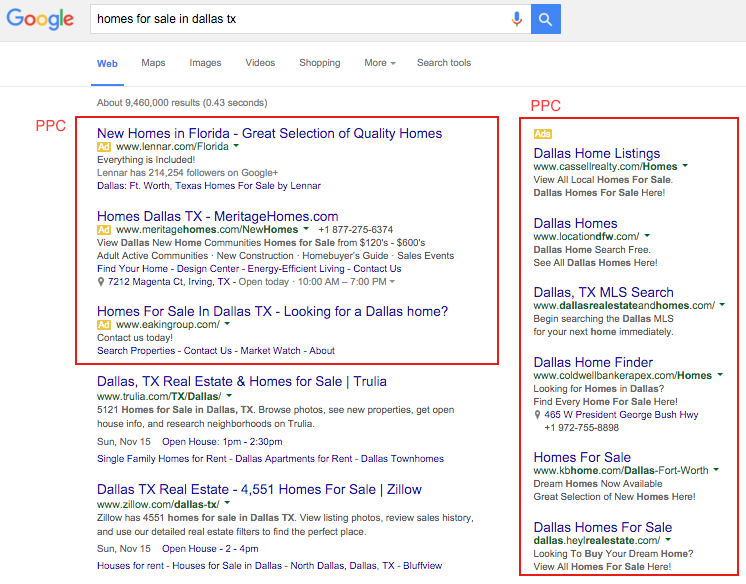Click 'Single Family Homes for Rent' link
Viewport: 746px width, 584px height.
click(162, 459)
